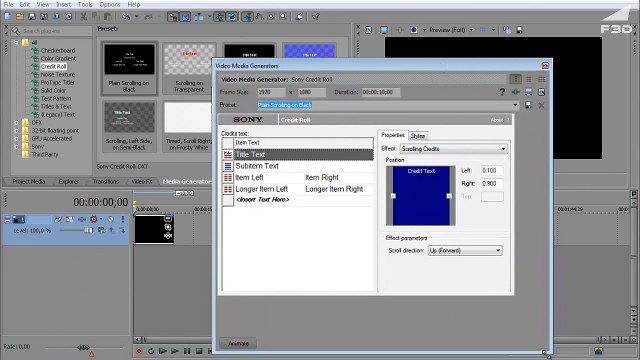Image resolution: width=640 pixels, height=360 pixels.
Task: Toggle Mute on the video track
Action: click(x=111, y=219)
